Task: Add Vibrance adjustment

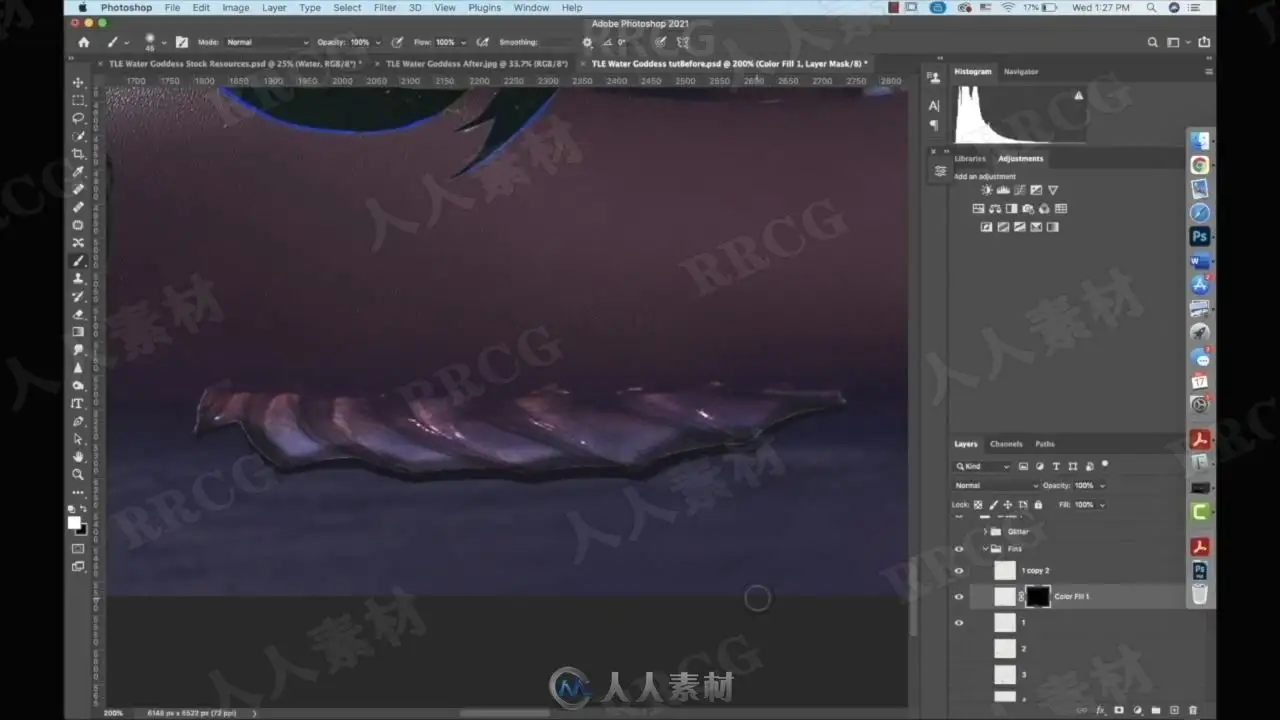Action: [1053, 190]
